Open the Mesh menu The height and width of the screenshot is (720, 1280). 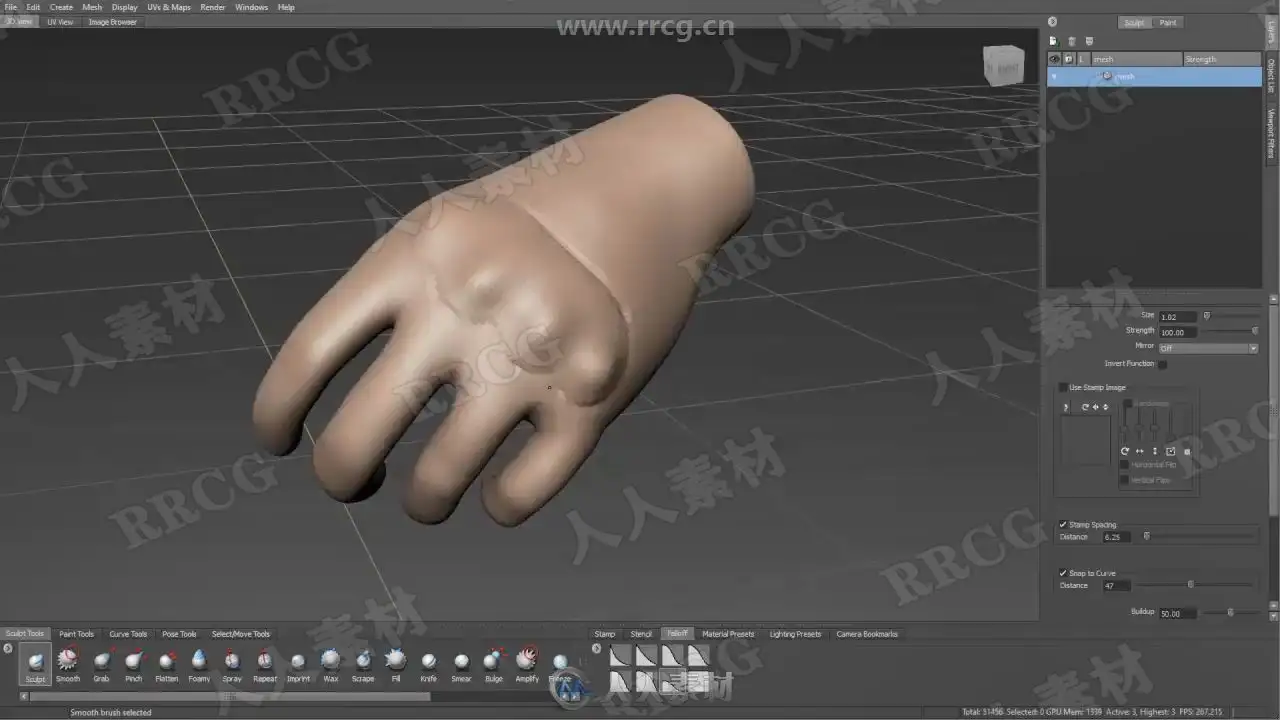click(92, 7)
